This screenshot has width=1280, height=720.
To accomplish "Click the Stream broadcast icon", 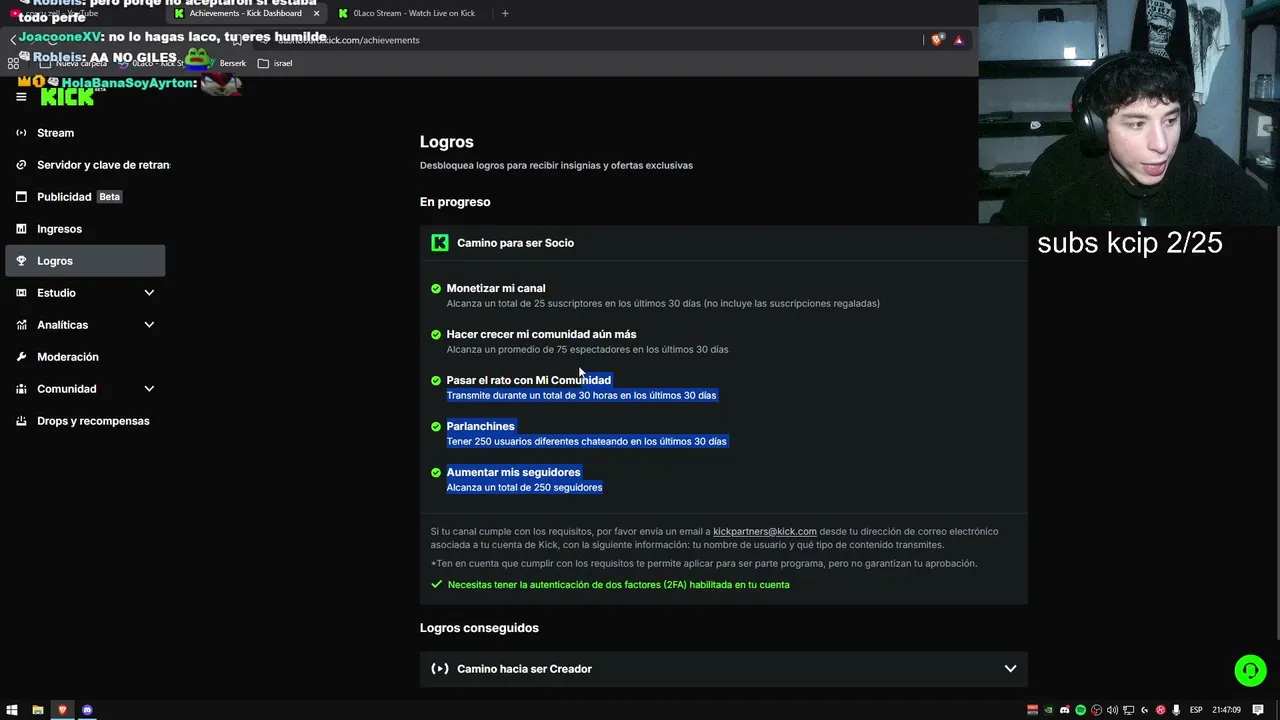I will (21, 133).
